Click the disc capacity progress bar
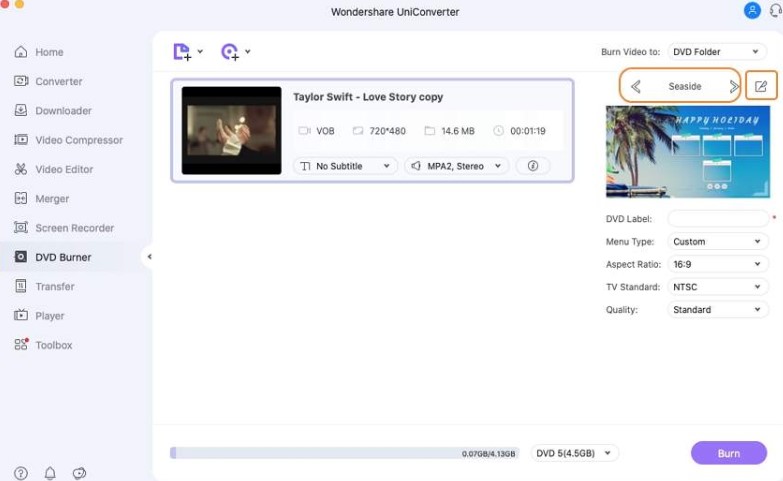The image size is (783, 481). [x=345, y=453]
